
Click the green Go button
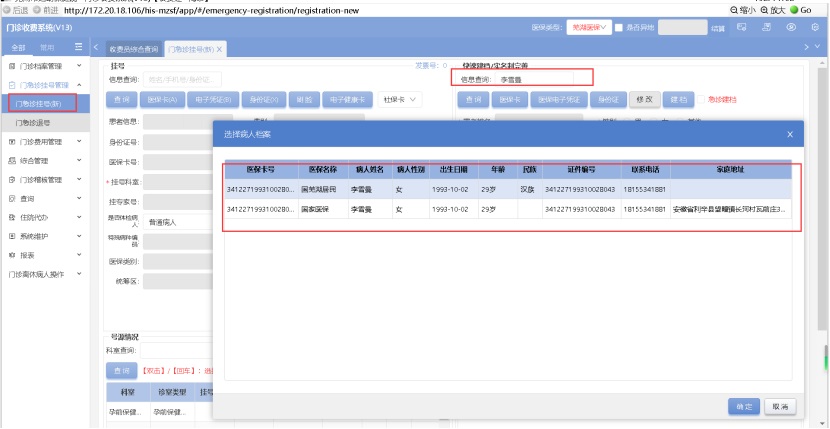pos(800,10)
